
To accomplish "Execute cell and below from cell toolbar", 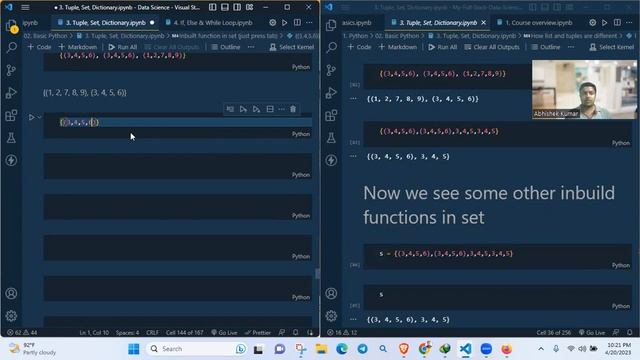I will 256,109.
